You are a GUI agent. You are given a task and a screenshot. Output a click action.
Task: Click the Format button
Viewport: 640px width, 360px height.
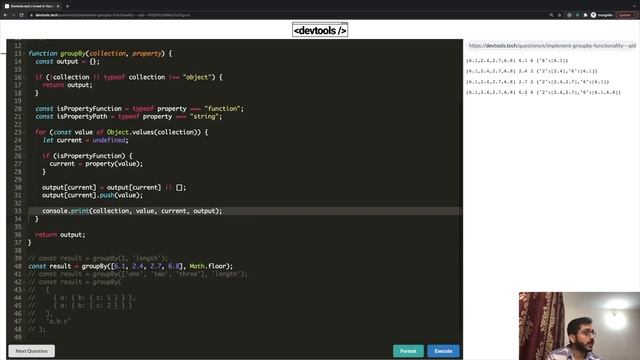408,351
